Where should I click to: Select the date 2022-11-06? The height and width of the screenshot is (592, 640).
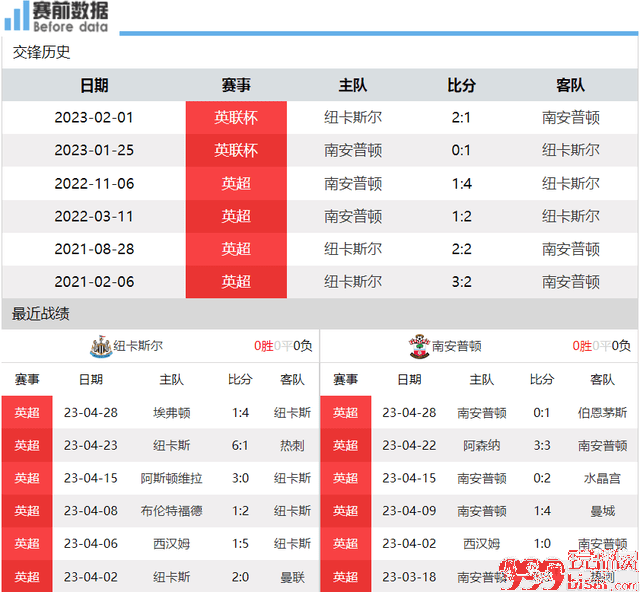94,183
